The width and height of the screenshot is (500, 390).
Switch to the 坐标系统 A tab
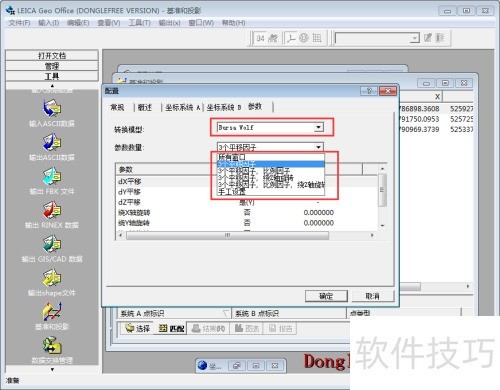182,107
